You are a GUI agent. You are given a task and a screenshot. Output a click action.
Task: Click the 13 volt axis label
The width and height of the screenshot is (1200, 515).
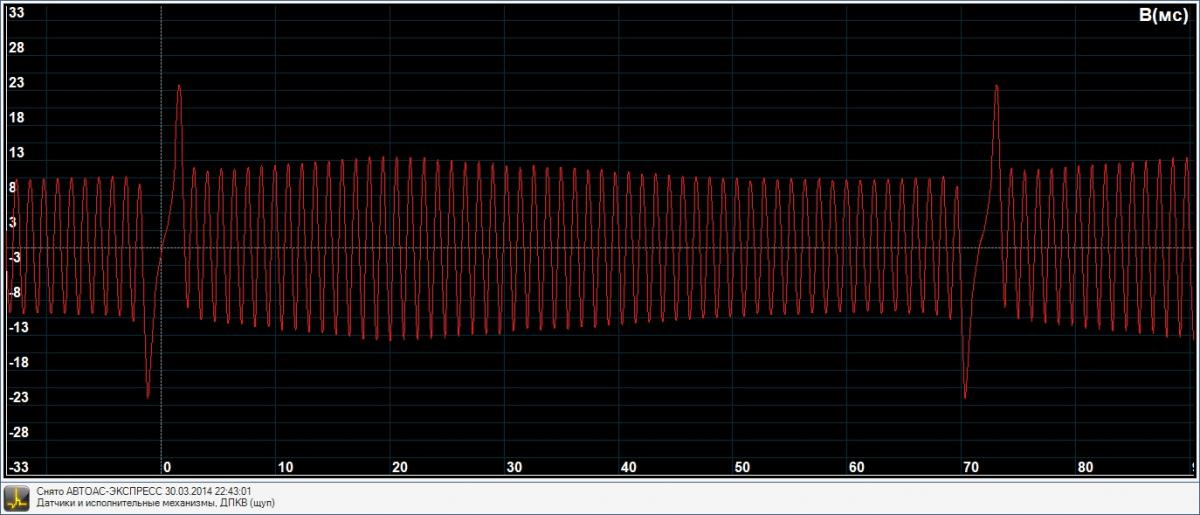(x=16, y=152)
